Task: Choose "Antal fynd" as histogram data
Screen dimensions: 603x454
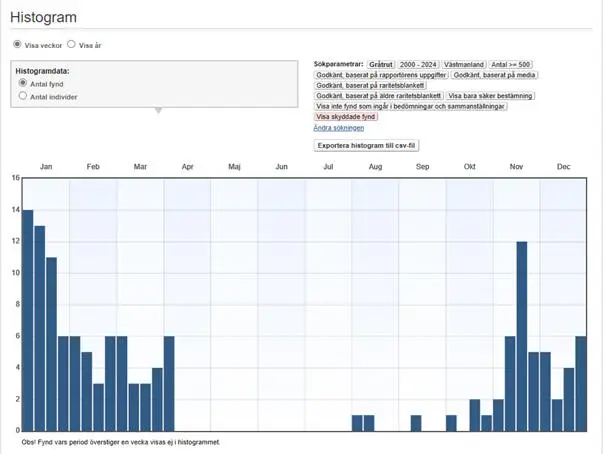Action: tap(23, 84)
